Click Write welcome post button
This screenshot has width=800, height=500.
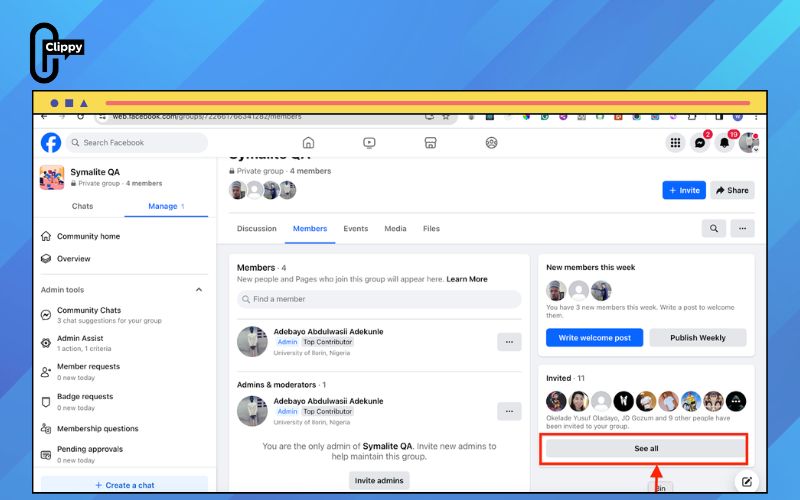click(594, 338)
